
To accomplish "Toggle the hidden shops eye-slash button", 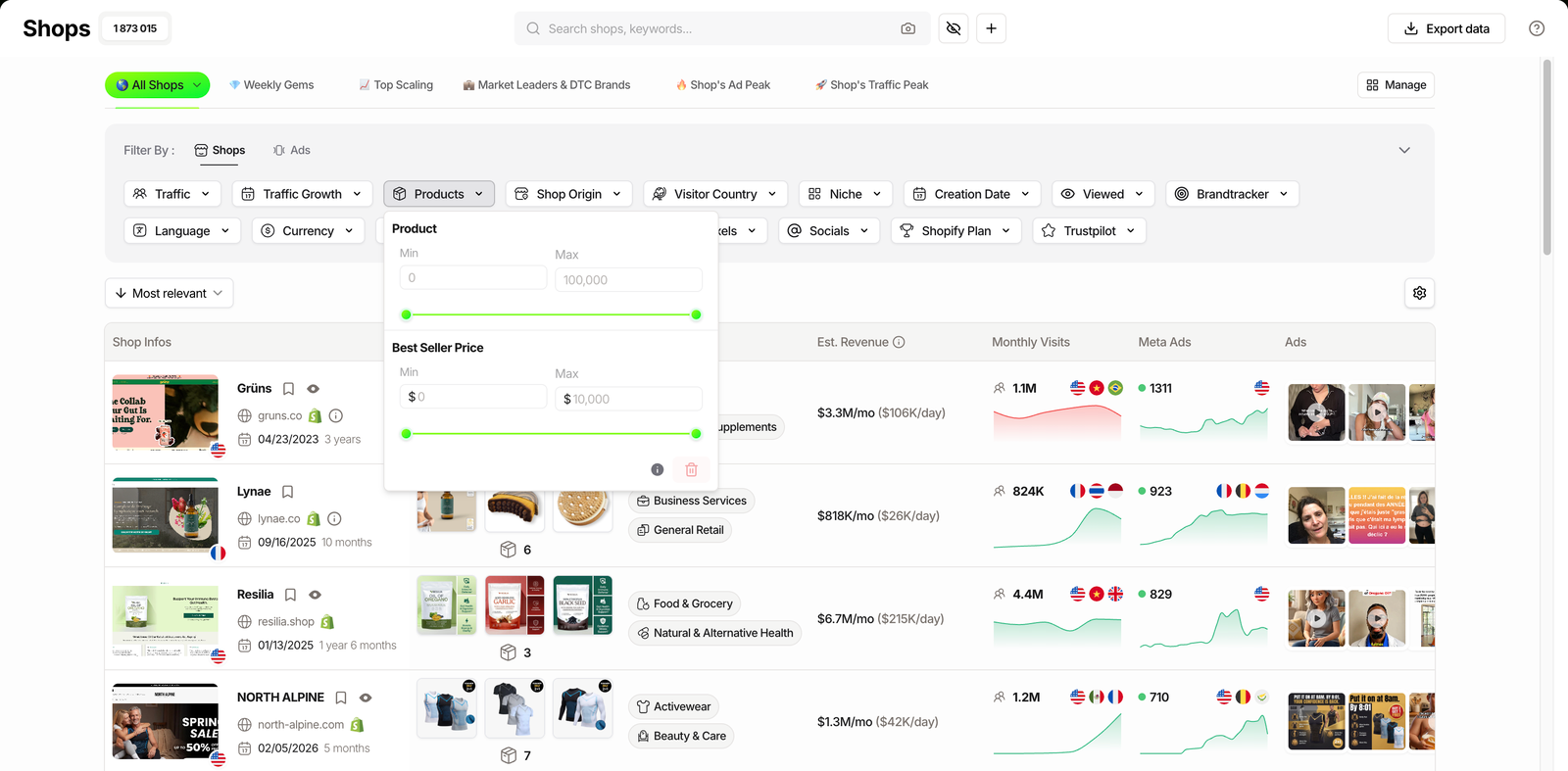I will [954, 28].
